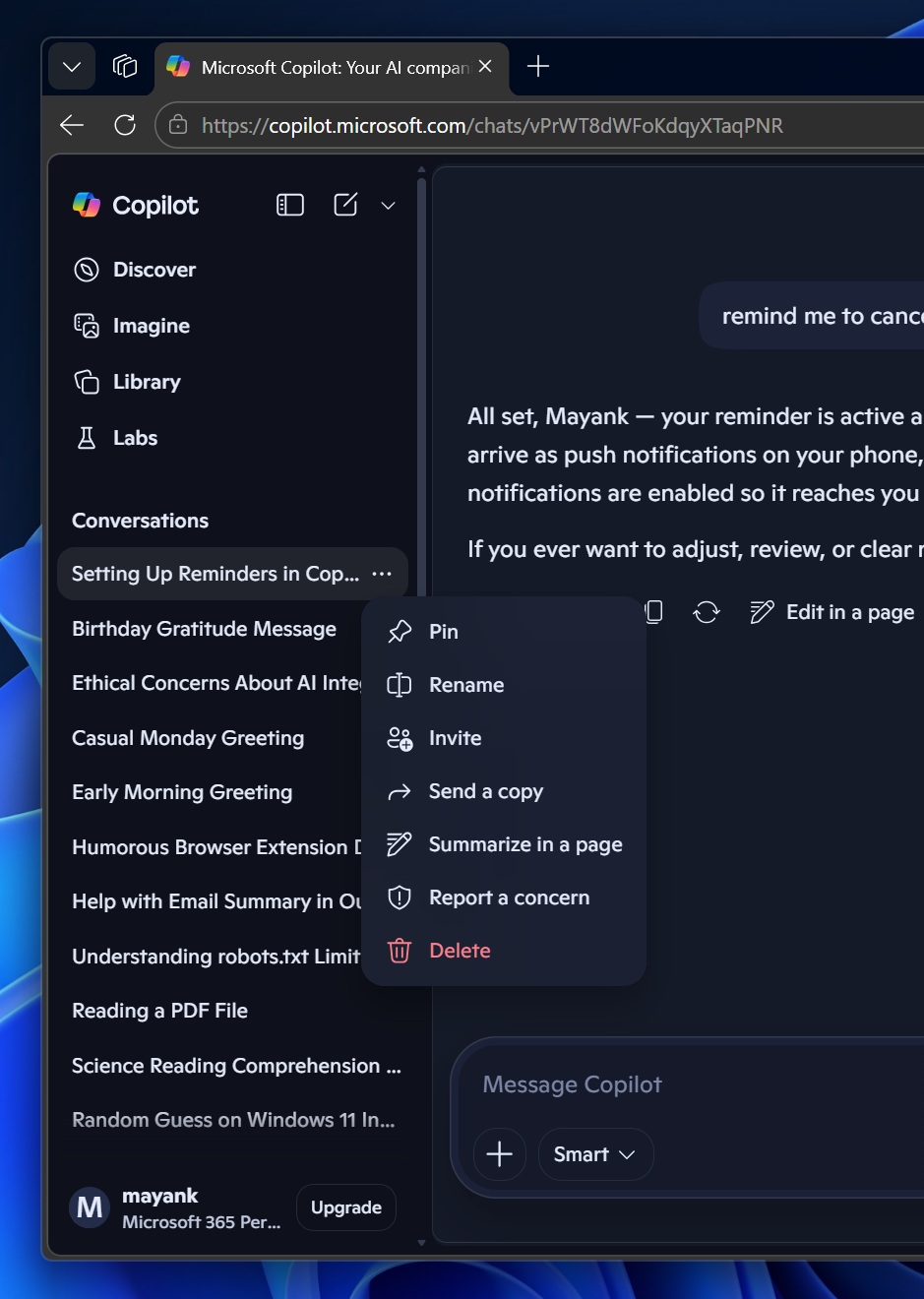The image size is (924, 1299).
Task: Copy the Copilot response
Action: (x=652, y=611)
